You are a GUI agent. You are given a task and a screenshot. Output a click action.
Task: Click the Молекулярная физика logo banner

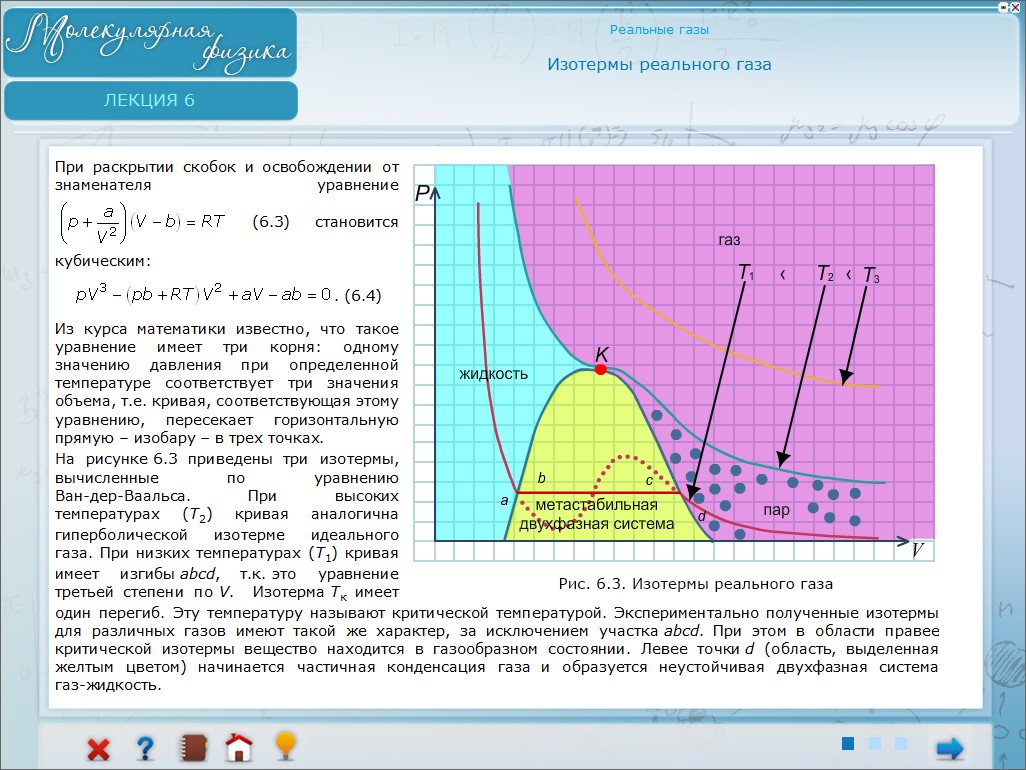tap(150, 42)
